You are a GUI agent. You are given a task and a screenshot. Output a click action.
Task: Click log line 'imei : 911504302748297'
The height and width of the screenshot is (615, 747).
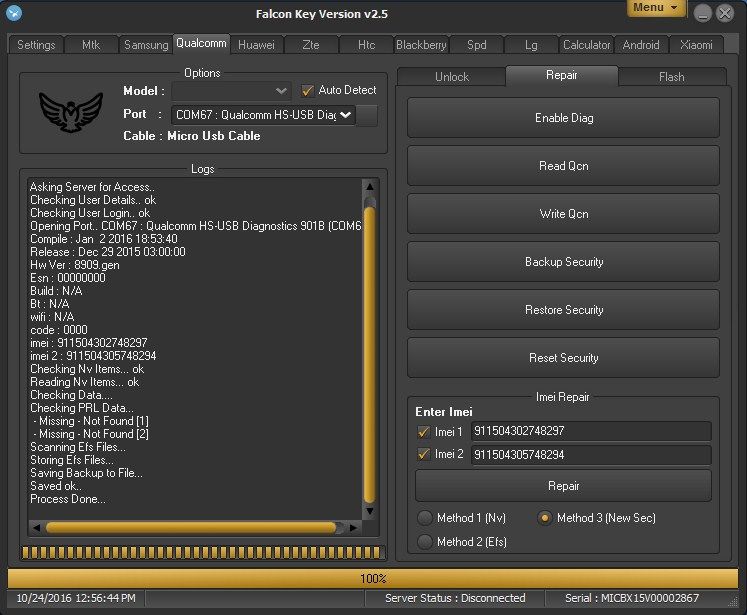(89, 343)
